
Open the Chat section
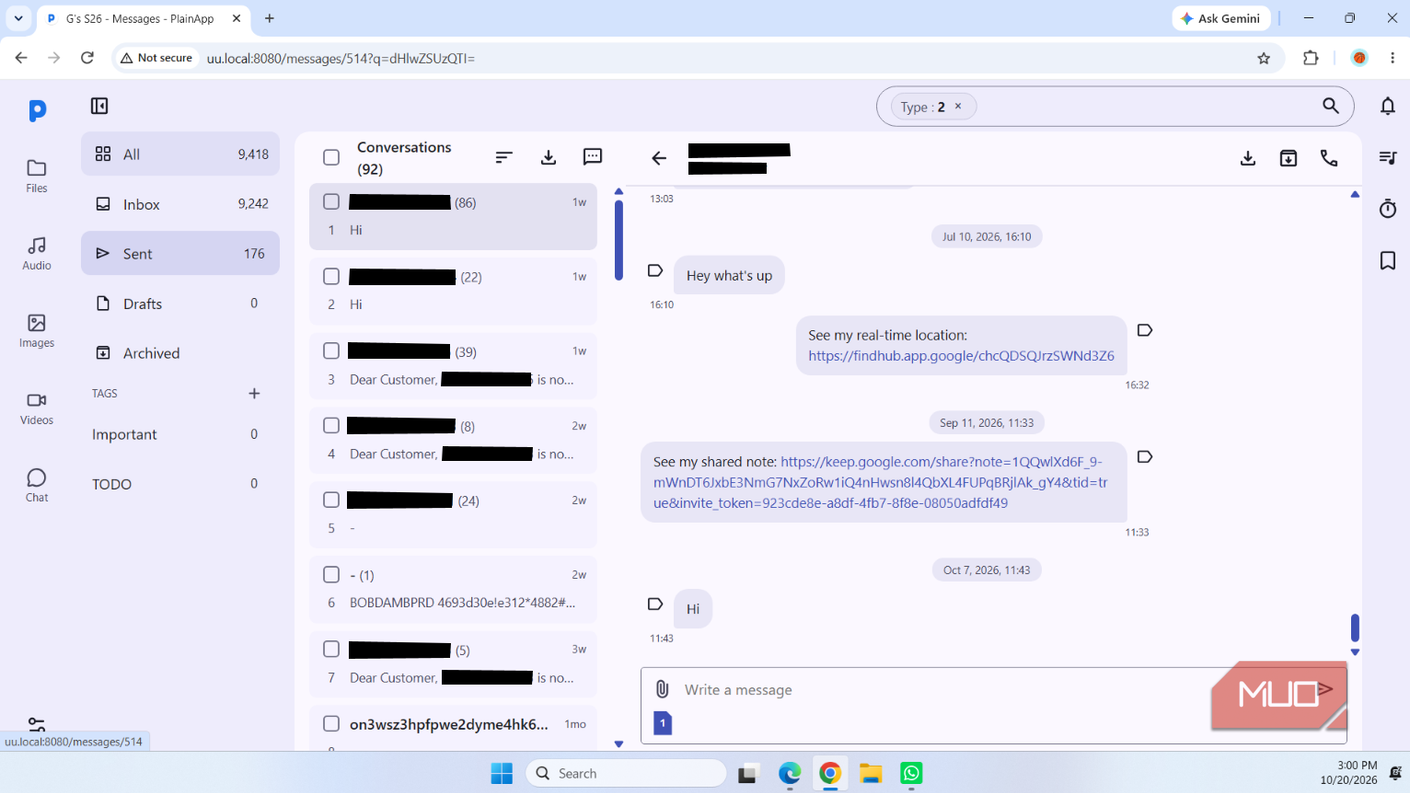tap(36, 485)
